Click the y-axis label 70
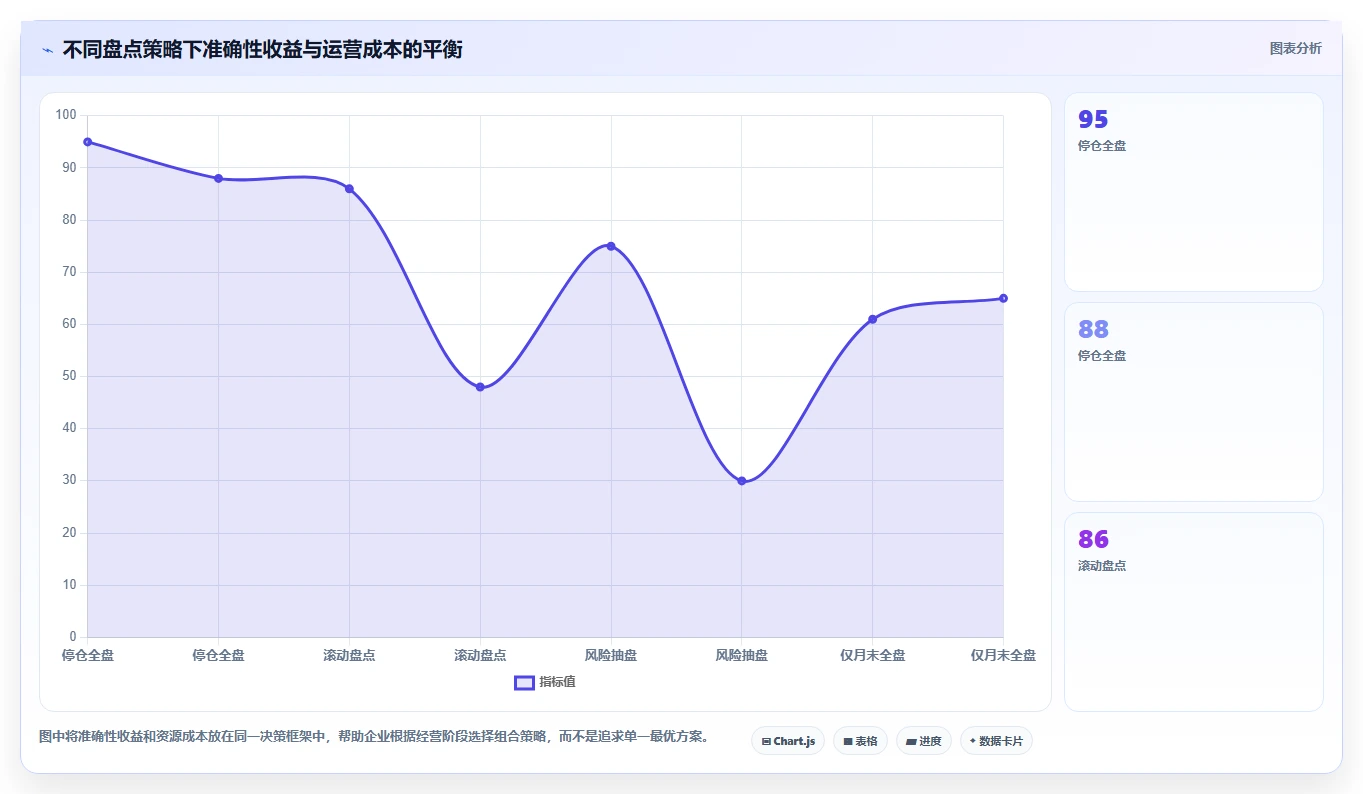 pyautogui.click(x=69, y=272)
